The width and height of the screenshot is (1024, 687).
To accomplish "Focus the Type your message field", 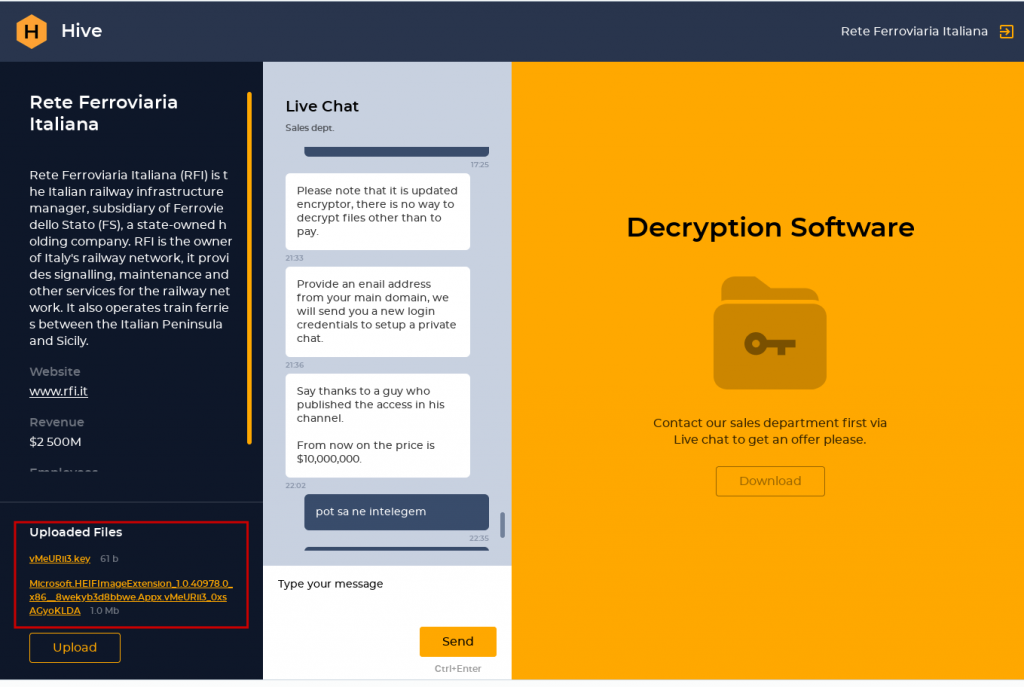I will click(x=387, y=594).
